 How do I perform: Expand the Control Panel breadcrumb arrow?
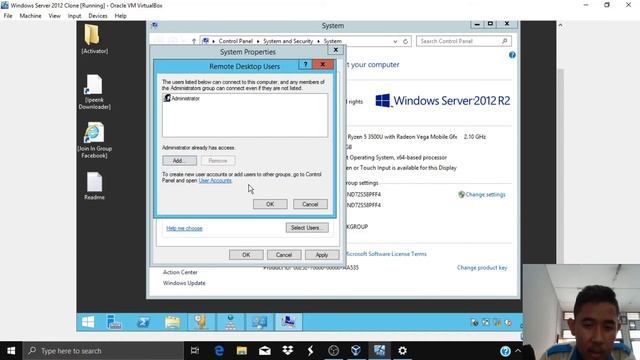click(x=258, y=41)
